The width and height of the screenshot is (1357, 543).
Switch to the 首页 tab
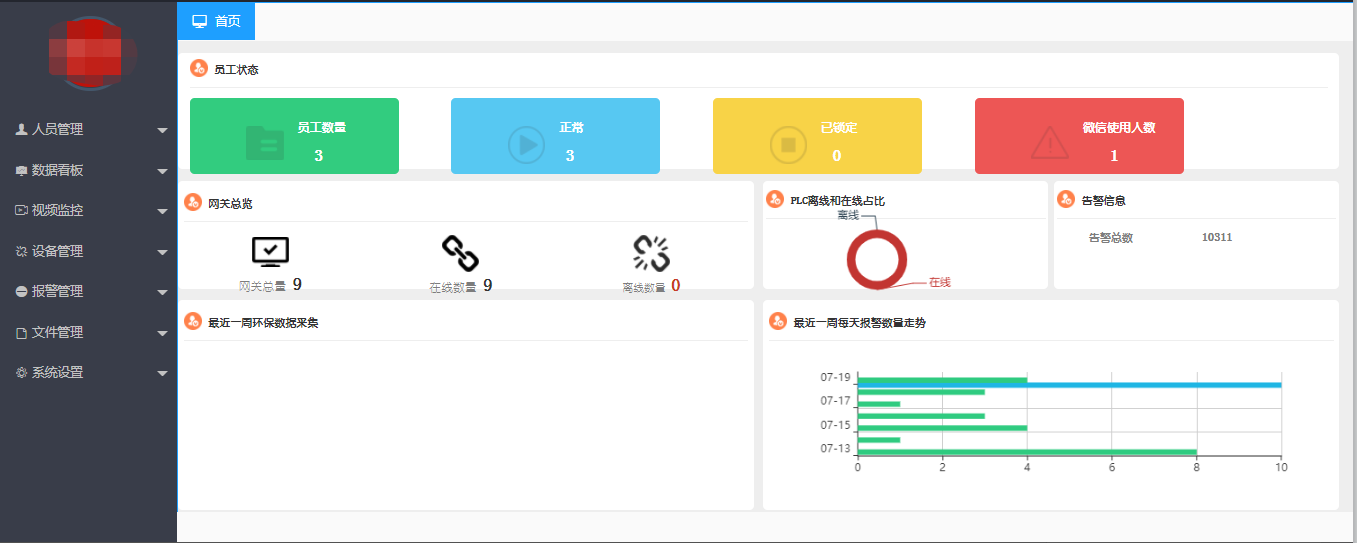216,21
